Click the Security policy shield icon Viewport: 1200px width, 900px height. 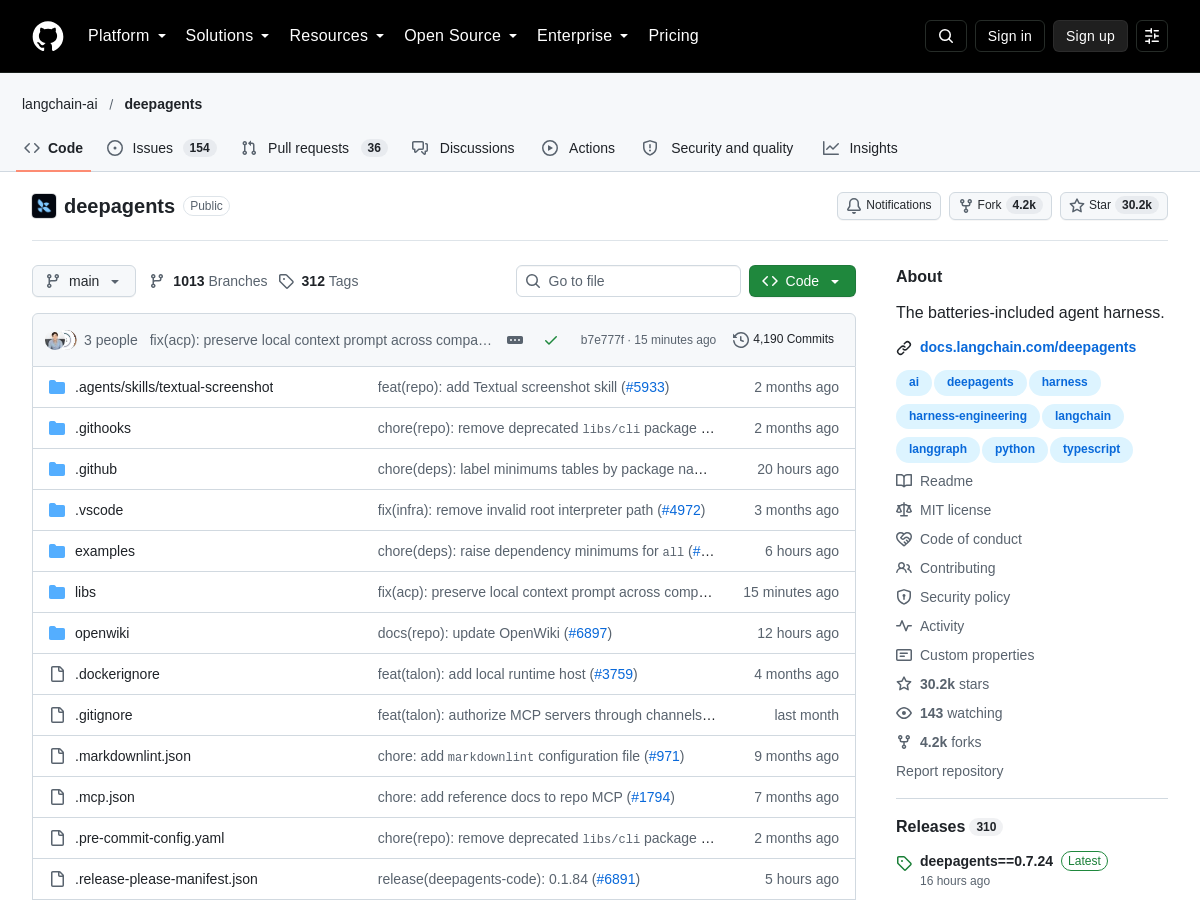pos(904,597)
